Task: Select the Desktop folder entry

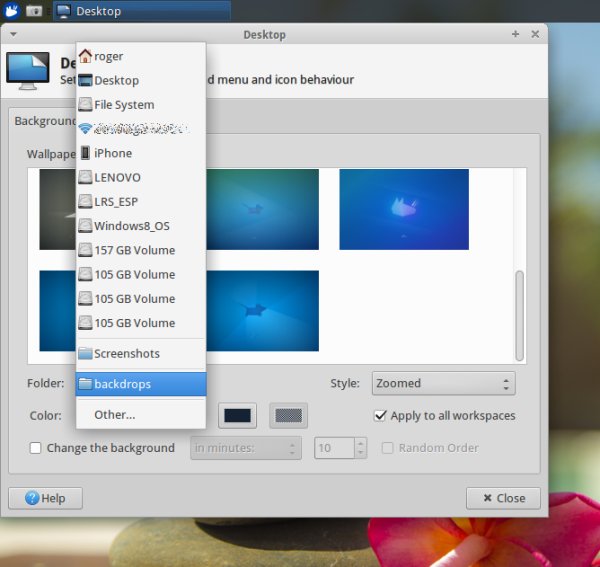Action: coord(141,80)
